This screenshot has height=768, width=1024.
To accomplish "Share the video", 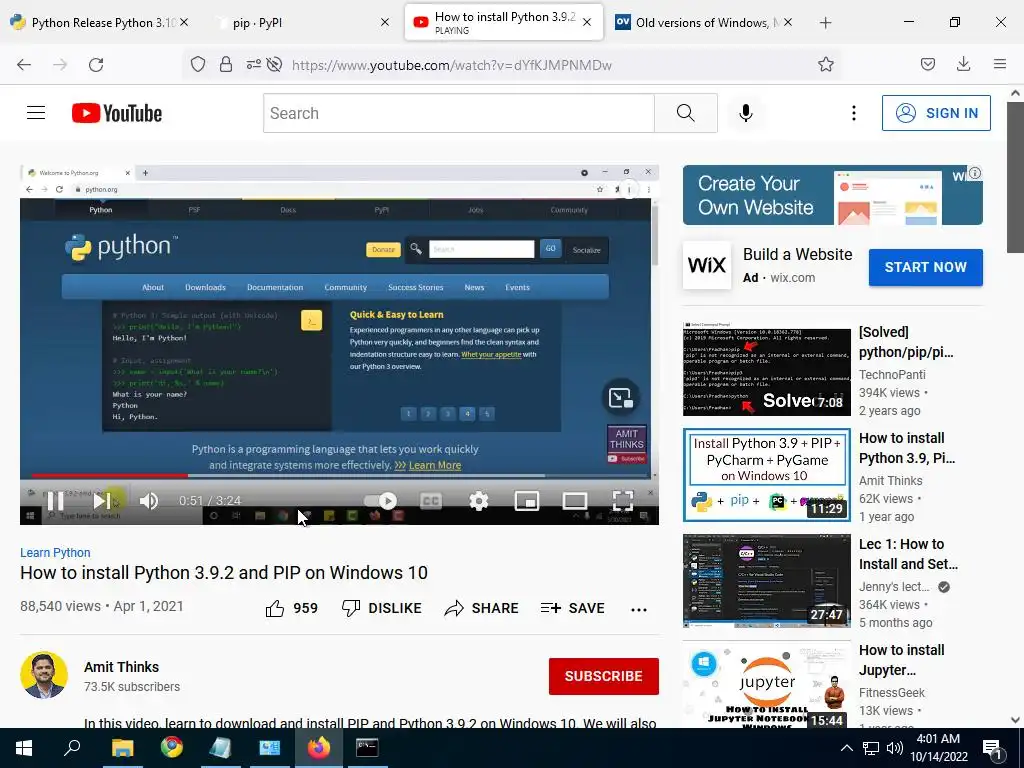I will [x=481, y=609].
